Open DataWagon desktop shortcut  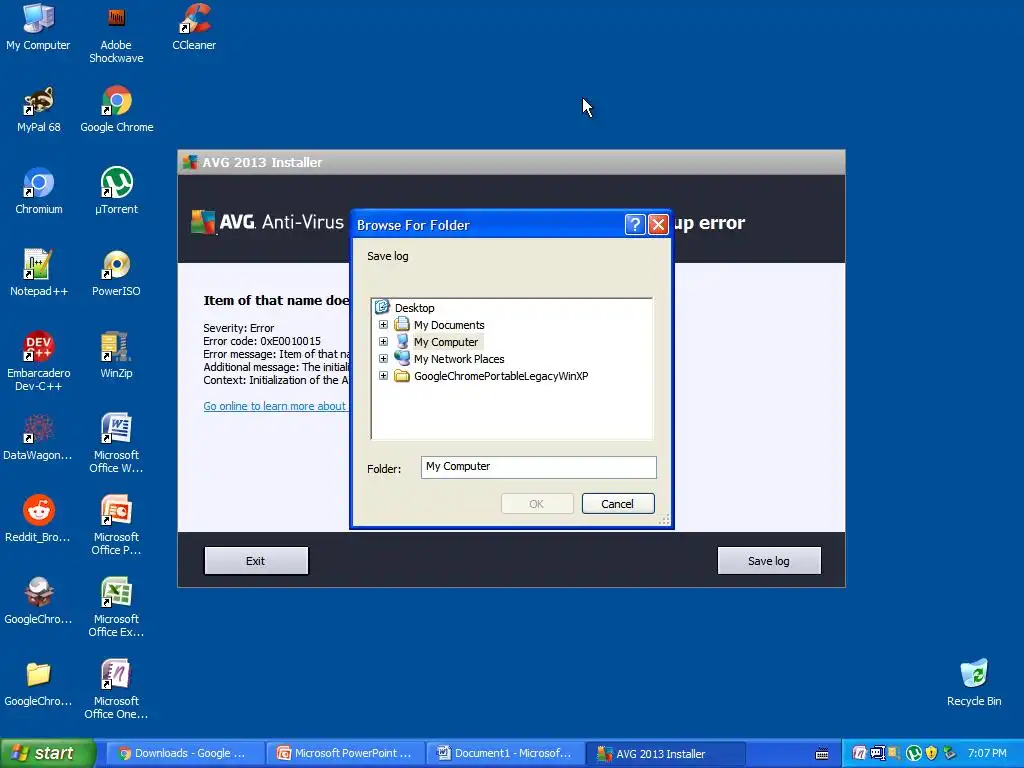[38, 438]
